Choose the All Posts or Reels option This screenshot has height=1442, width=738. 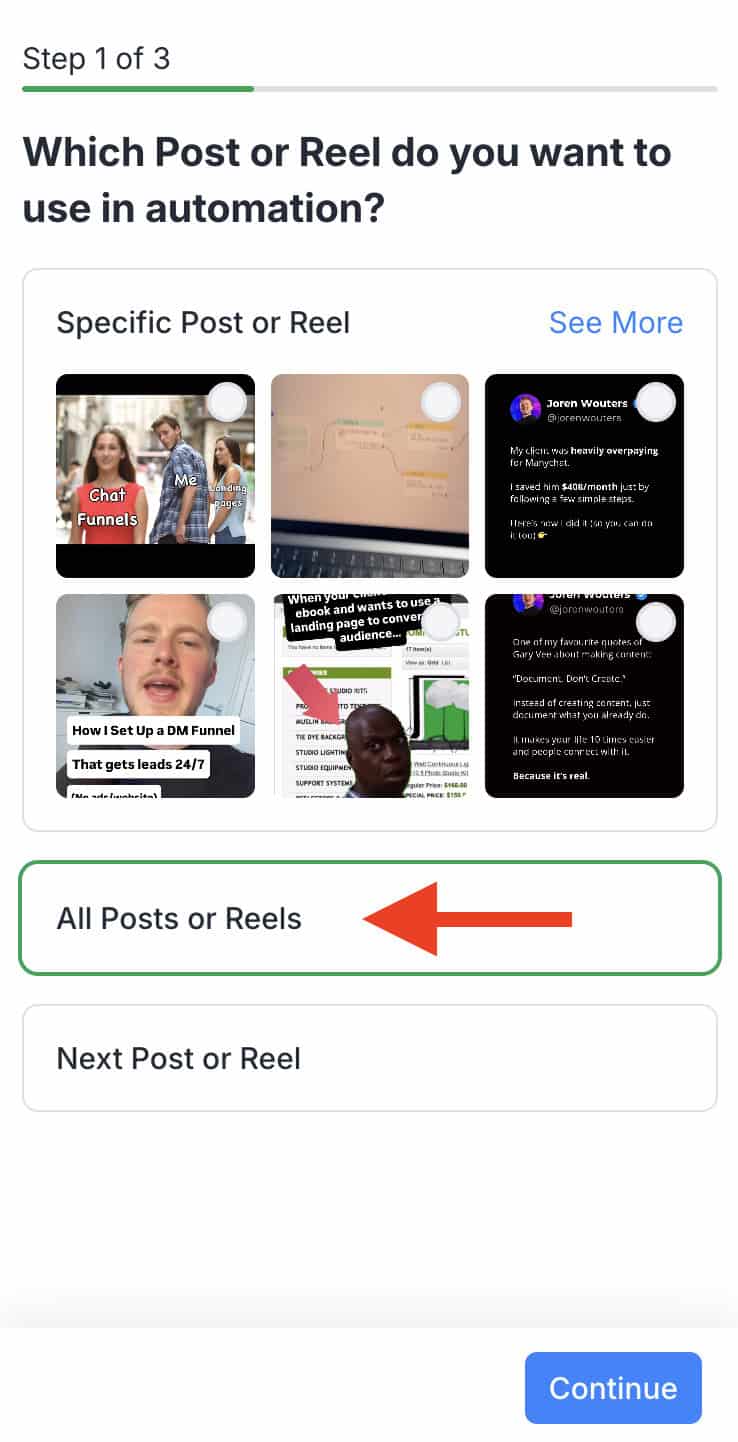click(x=370, y=918)
